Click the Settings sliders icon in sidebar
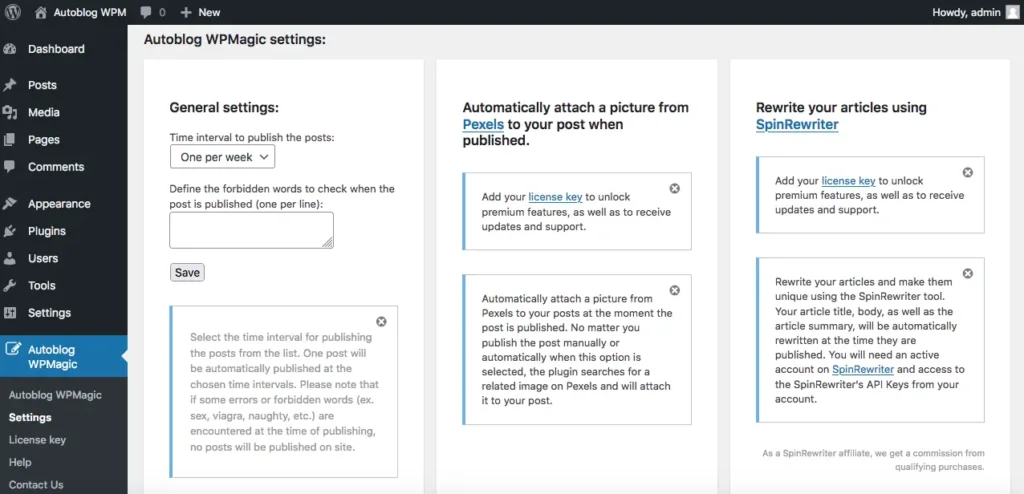 click(10, 312)
